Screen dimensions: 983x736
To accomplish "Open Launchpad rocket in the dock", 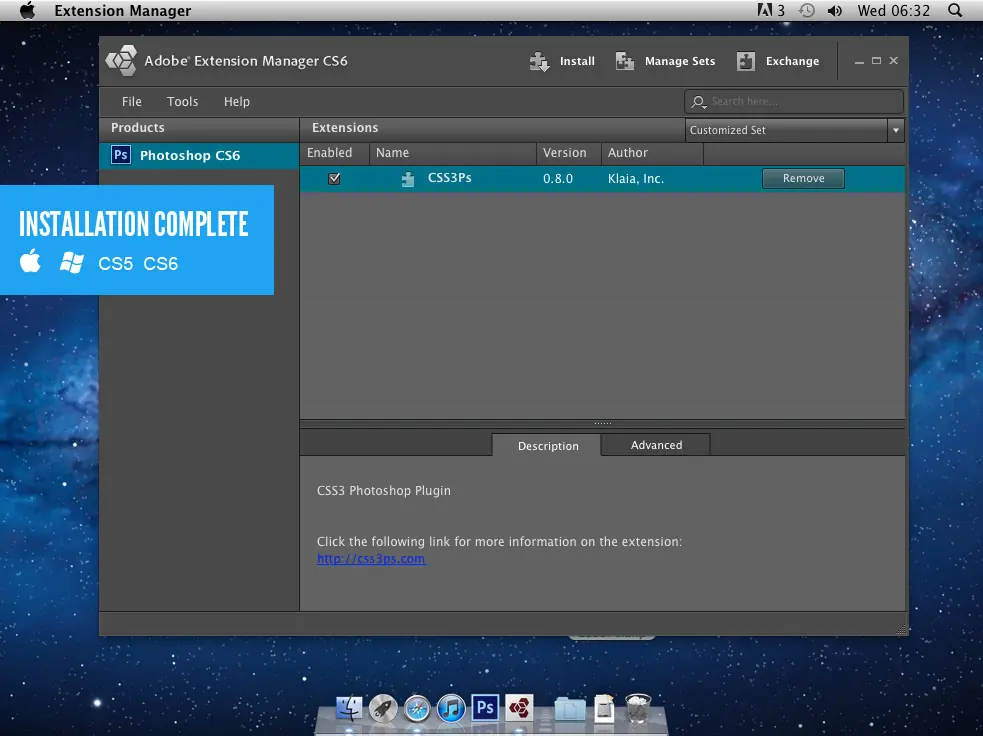I will click(383, 708).
